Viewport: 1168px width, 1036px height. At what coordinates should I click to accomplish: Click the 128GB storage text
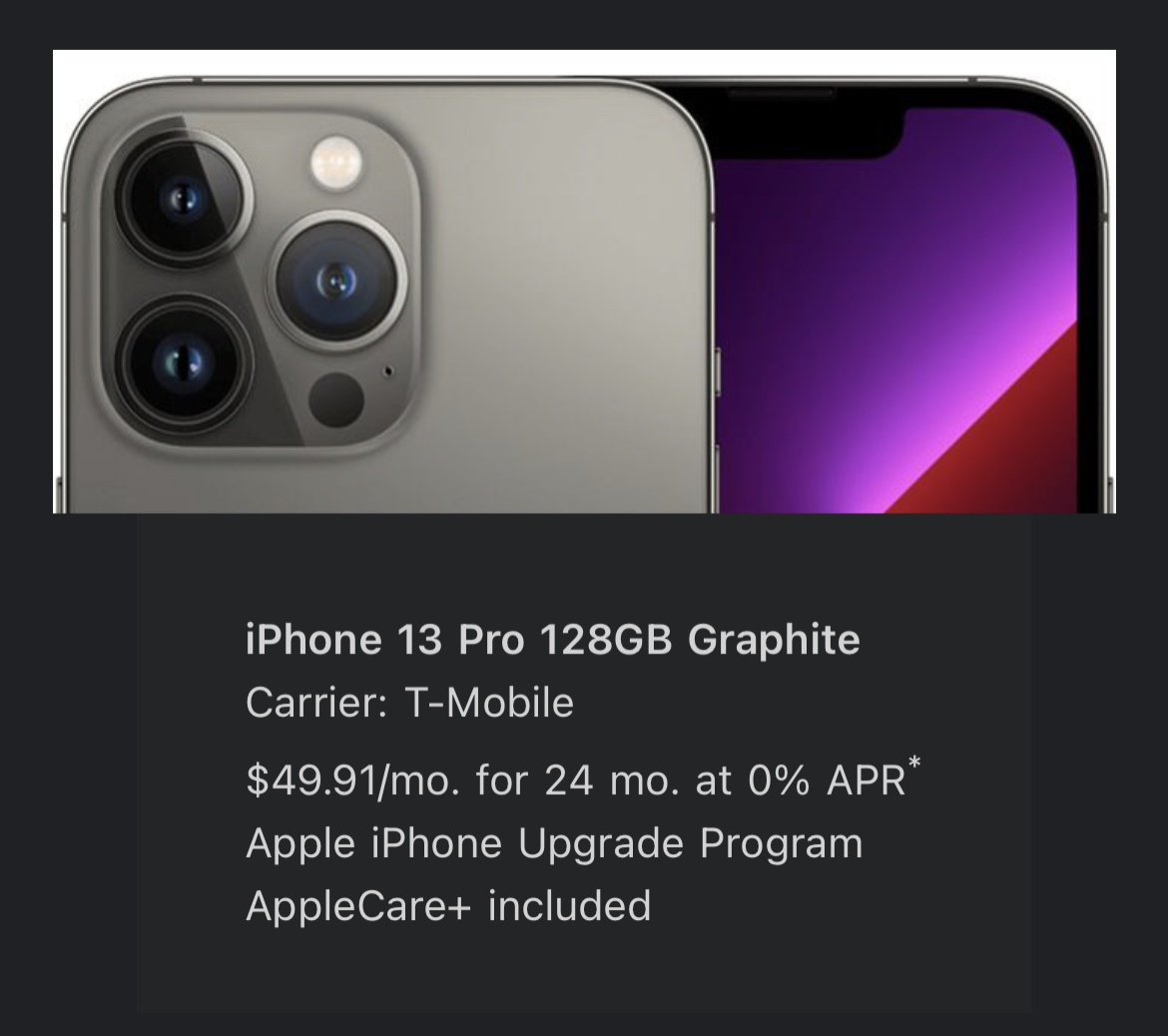click(606, 640)
